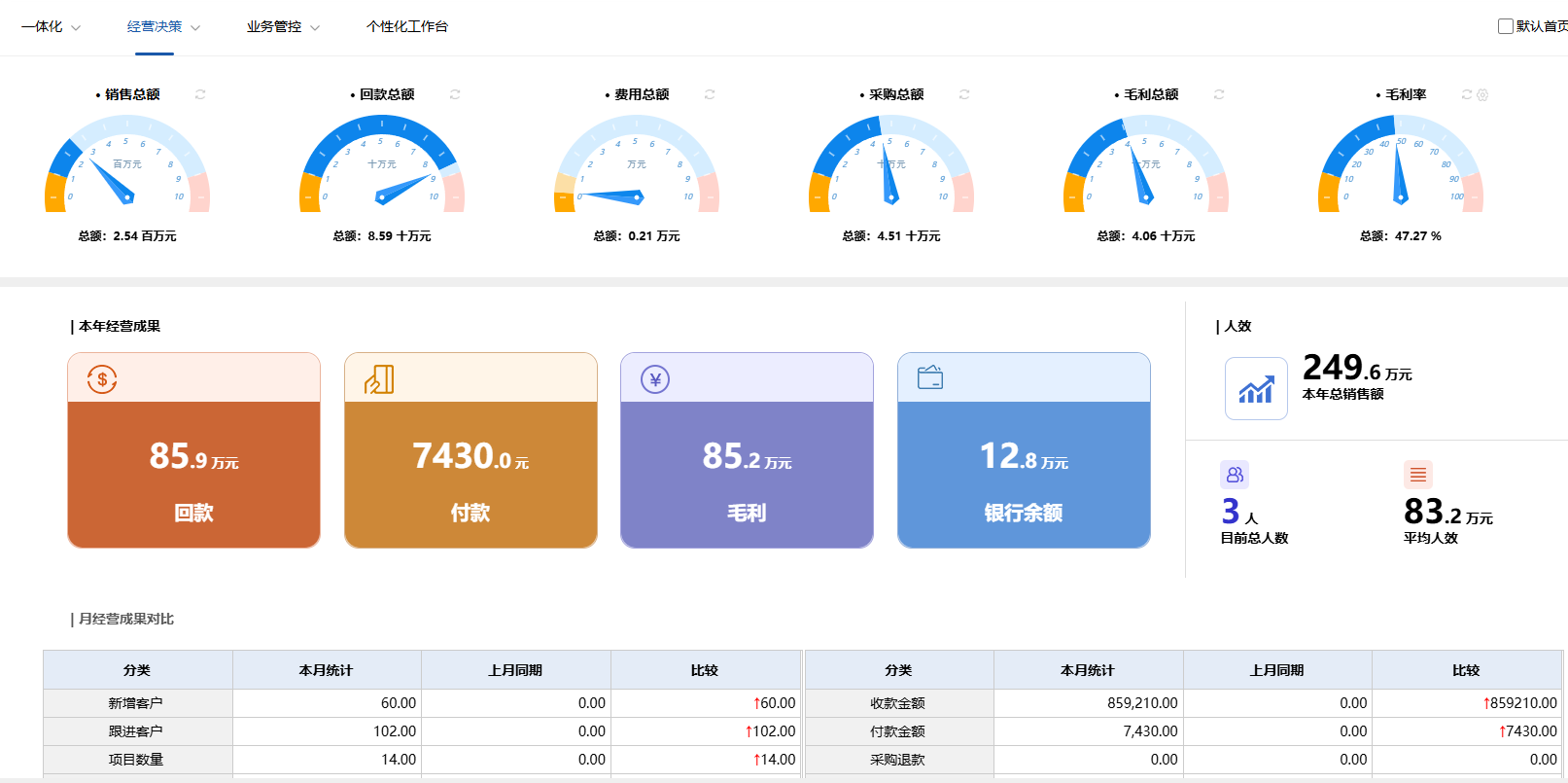Click the 总额: 0.21 万元 label
This screenshot has height=783, width=1568.
click(637, 236)
